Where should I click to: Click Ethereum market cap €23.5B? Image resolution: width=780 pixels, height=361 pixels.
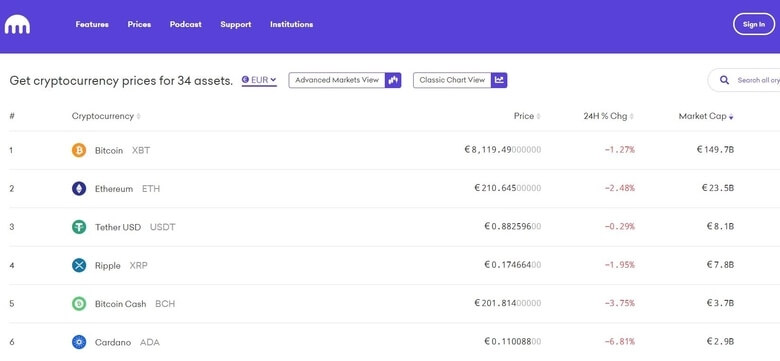pyautogui.click(x=718, y=188)
